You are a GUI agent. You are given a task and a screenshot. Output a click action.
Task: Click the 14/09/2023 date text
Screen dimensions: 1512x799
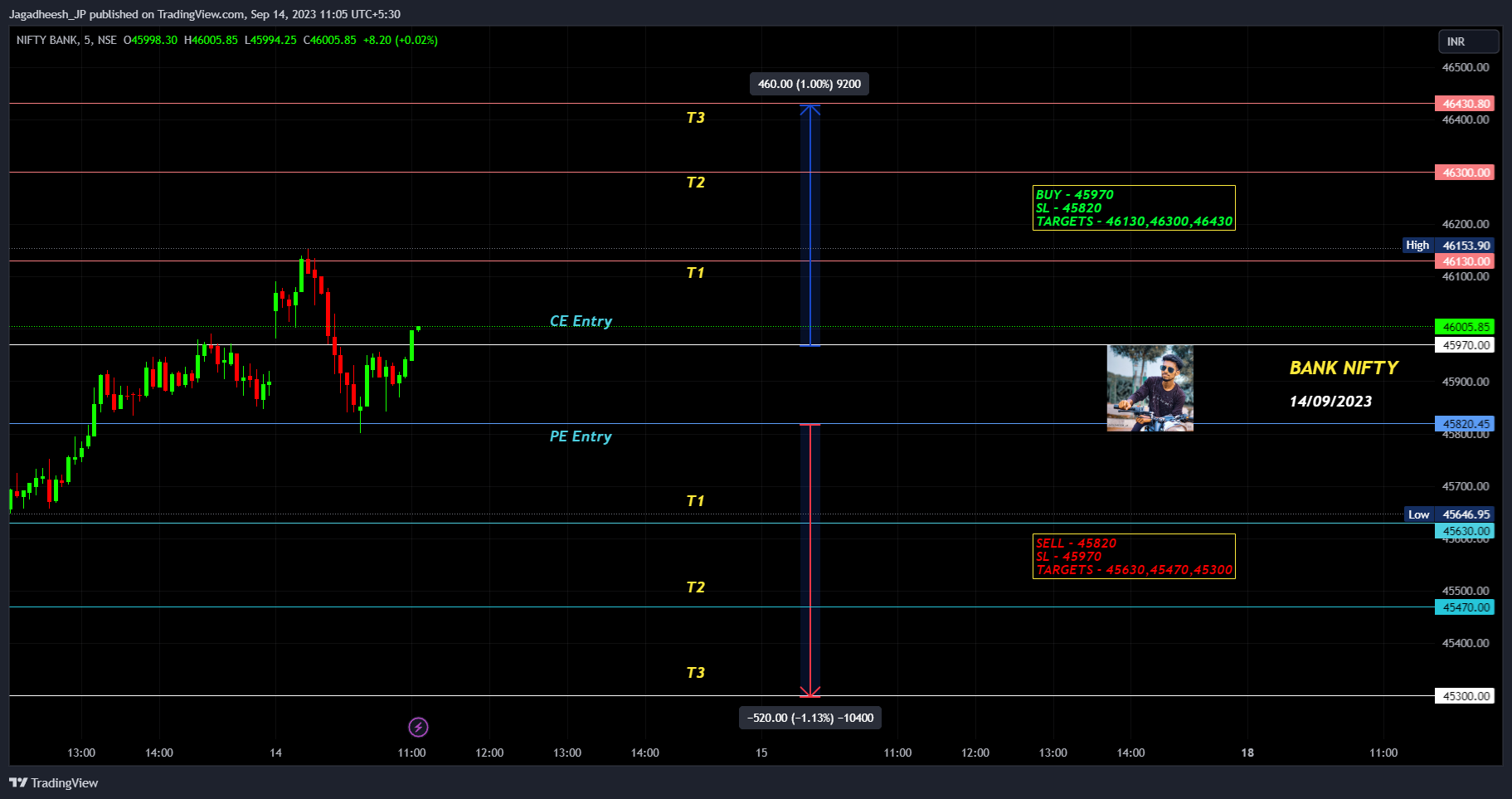pos(1330,402)
